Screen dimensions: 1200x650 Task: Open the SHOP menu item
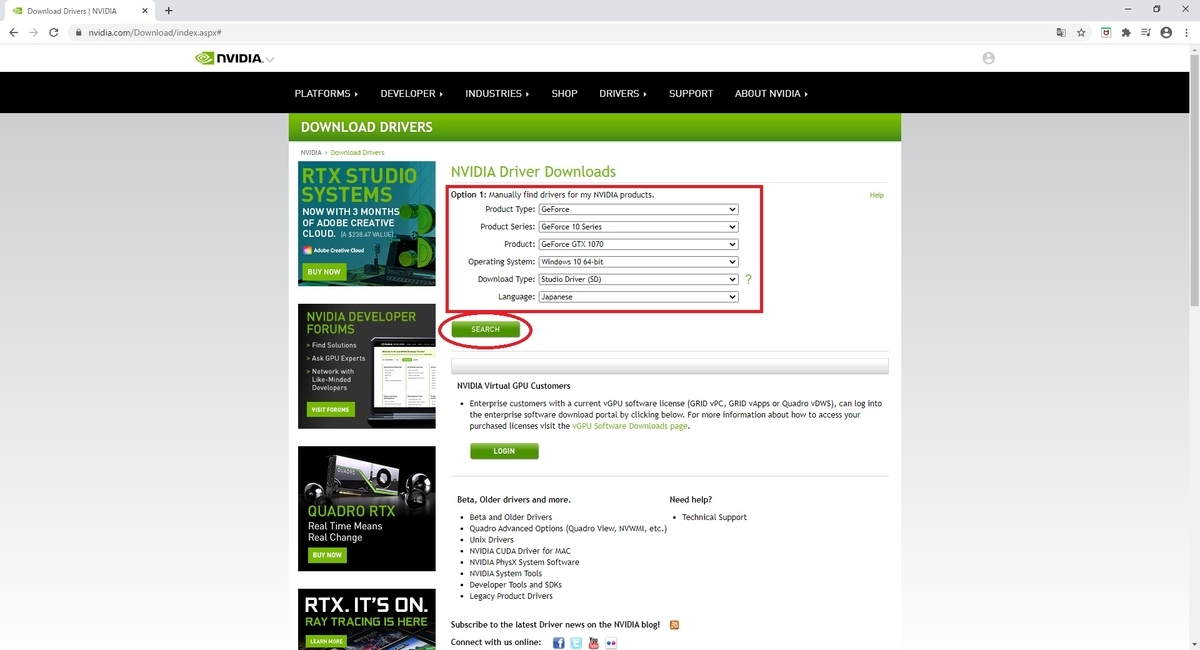[564, 94]
